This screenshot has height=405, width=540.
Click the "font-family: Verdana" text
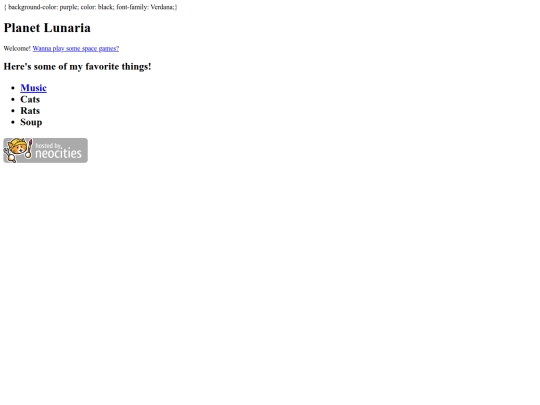coord(145,7)
